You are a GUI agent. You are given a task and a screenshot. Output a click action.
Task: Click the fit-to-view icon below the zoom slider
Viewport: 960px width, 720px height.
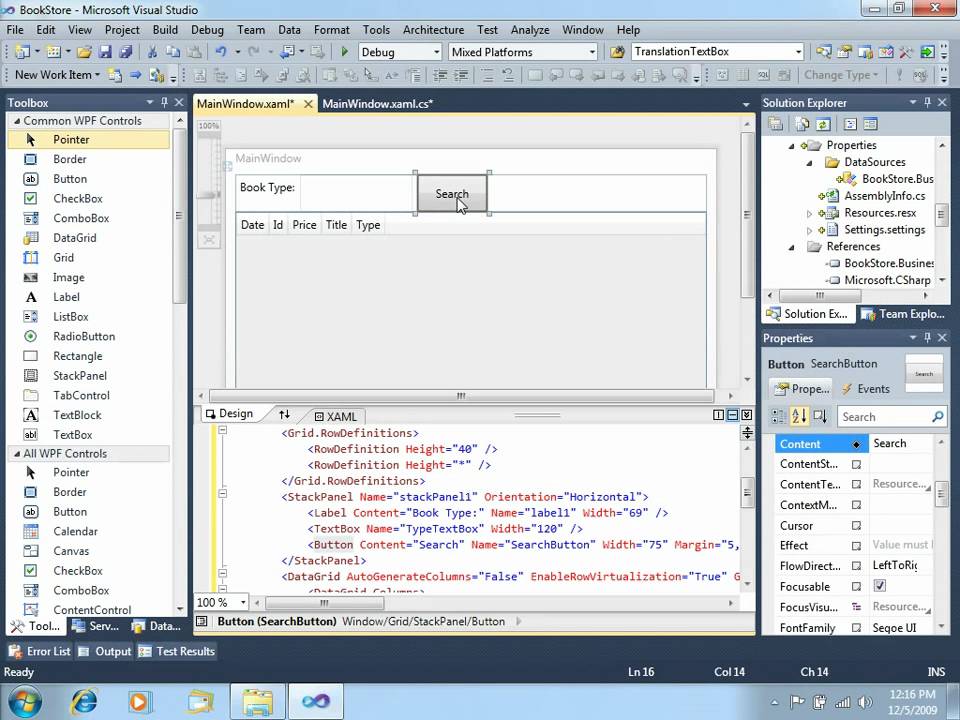coord(209,239)
